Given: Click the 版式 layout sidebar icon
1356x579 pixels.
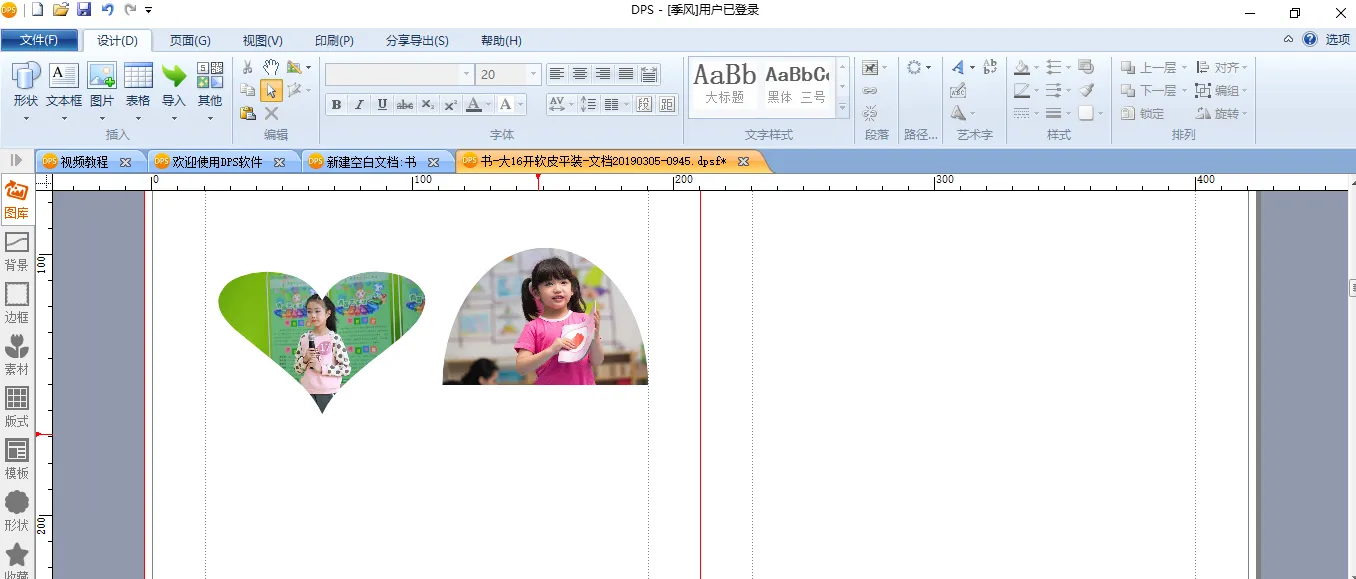Looking at the screenshot, I should [16, 407].
